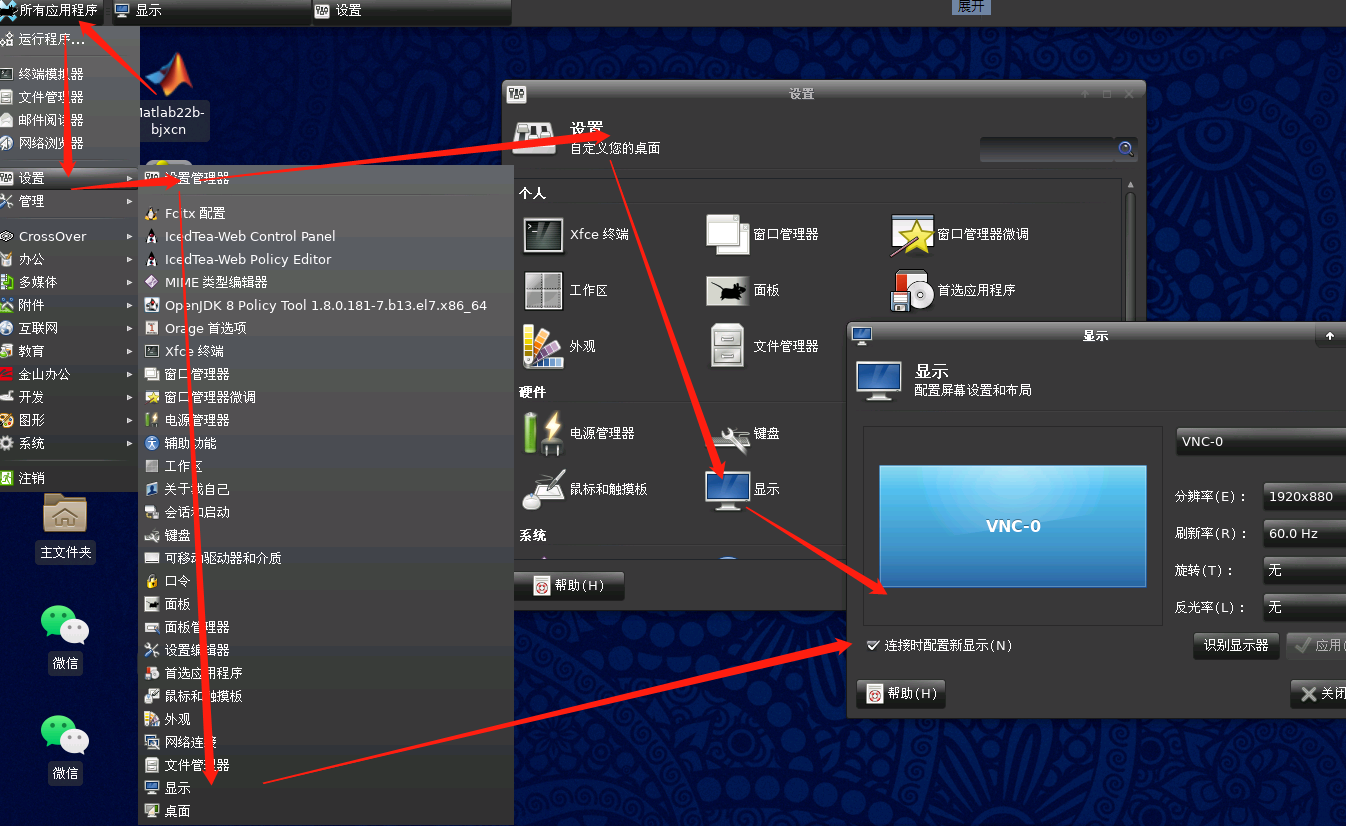The width and height of the screenshot is (1346, 826).
Task: Choose 设置管理器 in settings submenu
Action: (326, 178)
